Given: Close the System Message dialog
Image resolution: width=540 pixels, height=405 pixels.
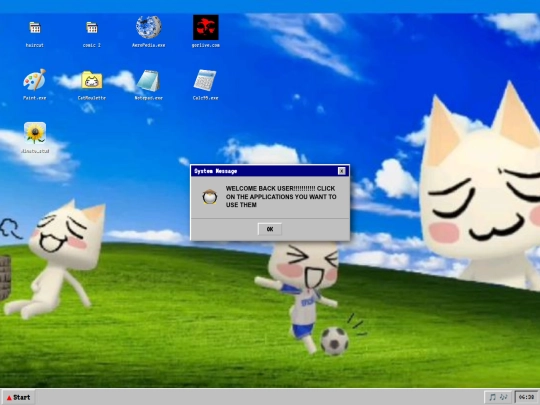Looking at the screenshot, I should pyautogui.click(x=341, y=171).
